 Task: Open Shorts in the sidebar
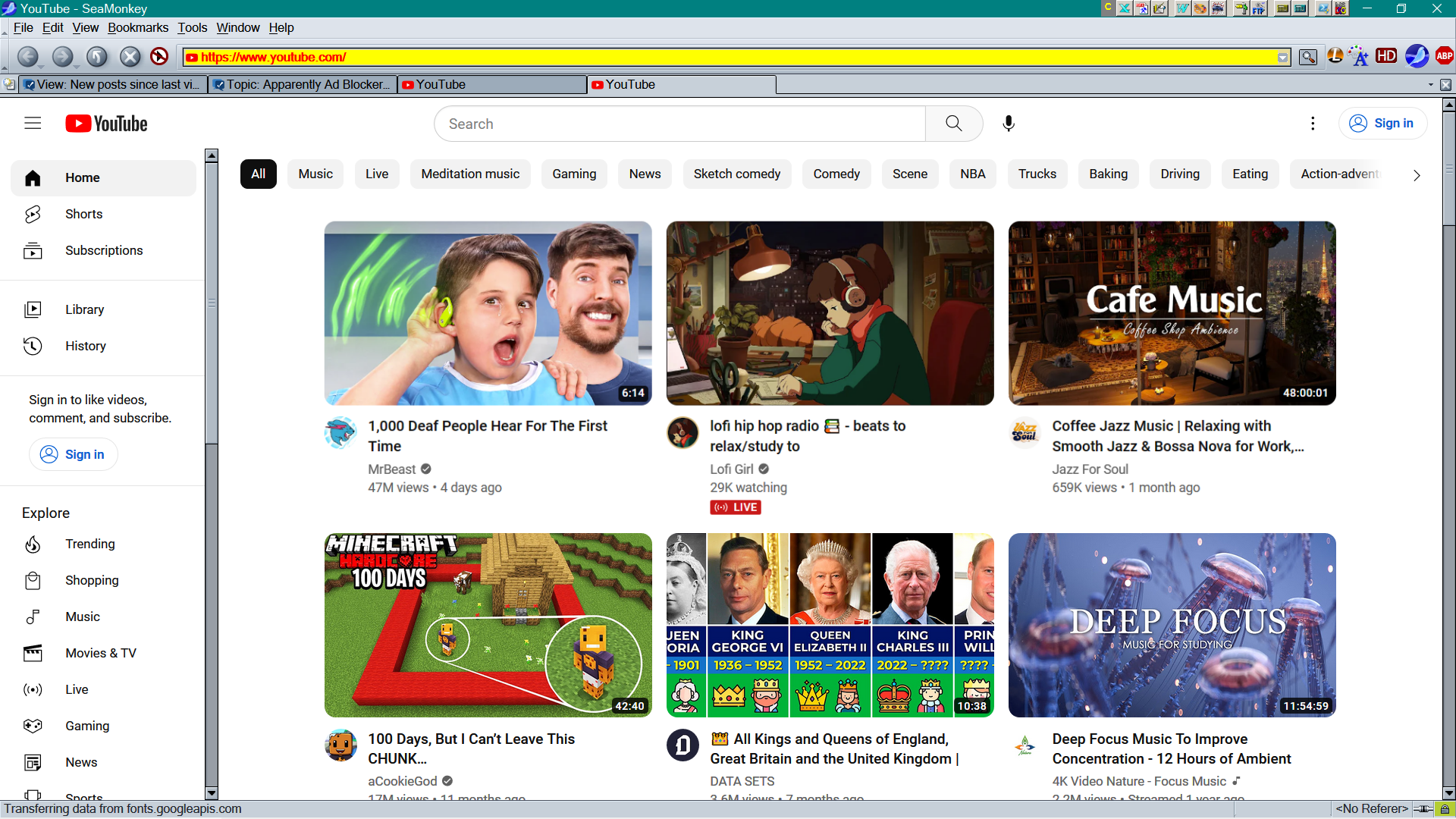103,214
